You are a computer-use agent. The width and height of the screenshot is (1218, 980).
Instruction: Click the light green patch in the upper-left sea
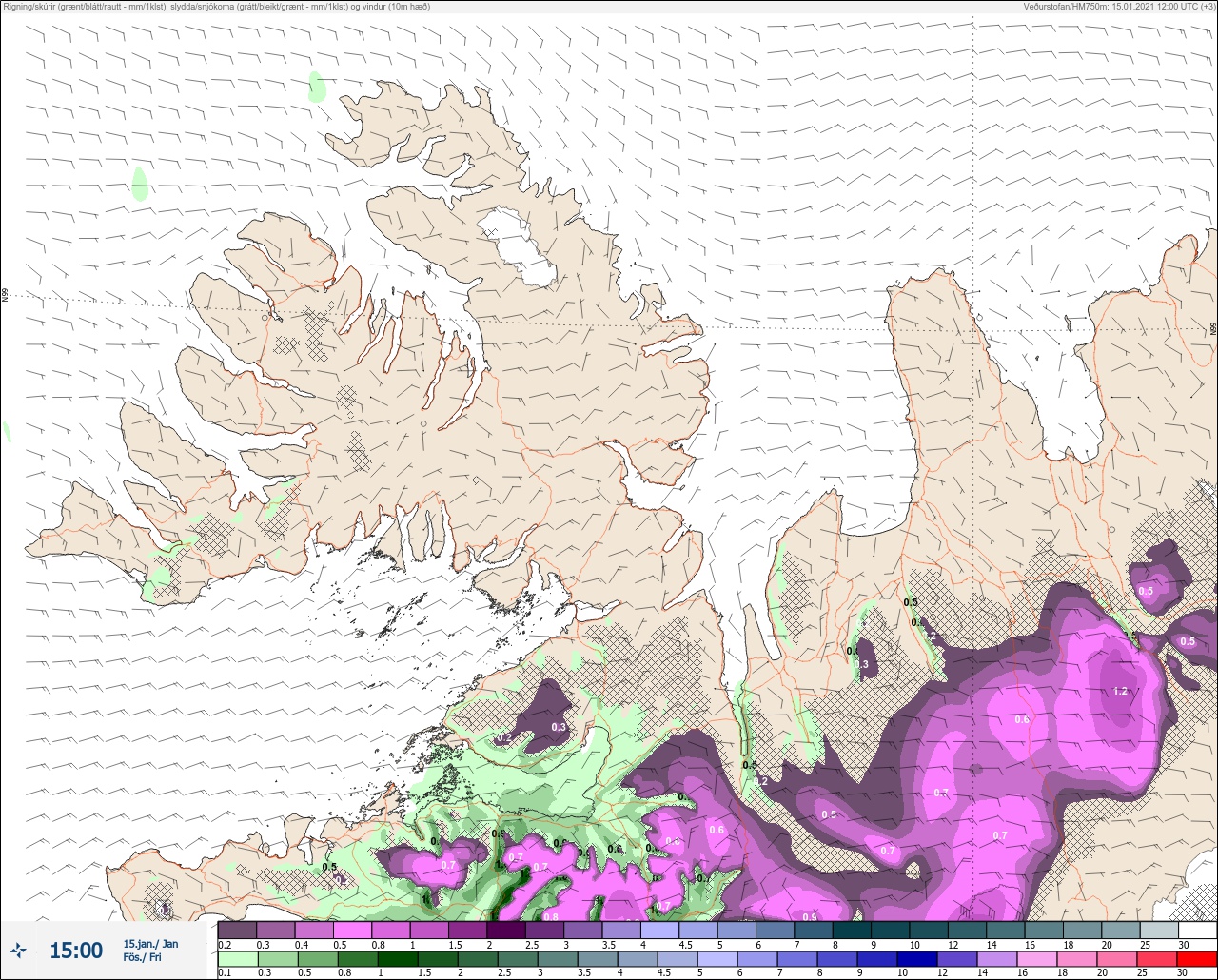317,88
